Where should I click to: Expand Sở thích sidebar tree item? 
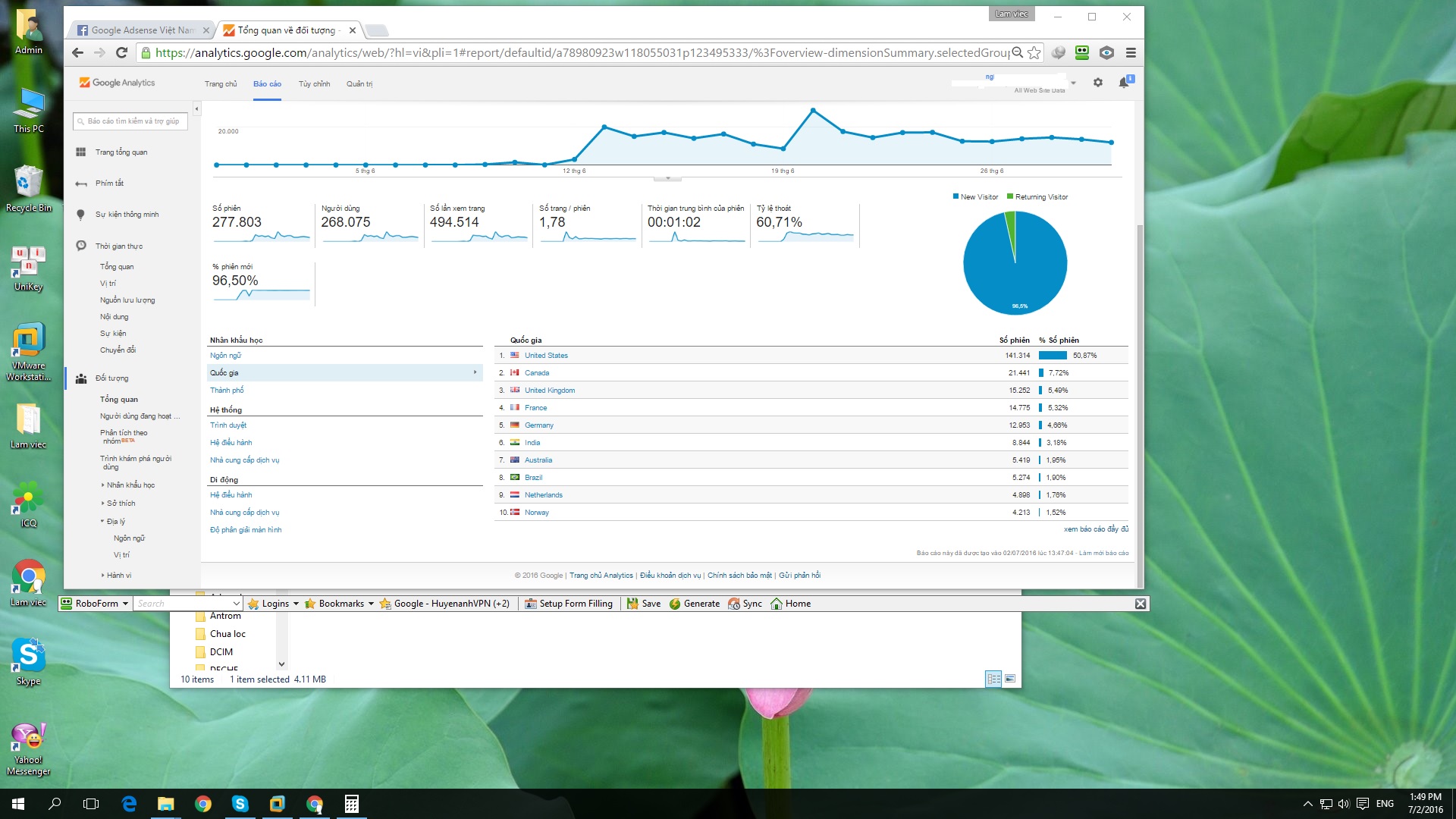coord(103,504)
